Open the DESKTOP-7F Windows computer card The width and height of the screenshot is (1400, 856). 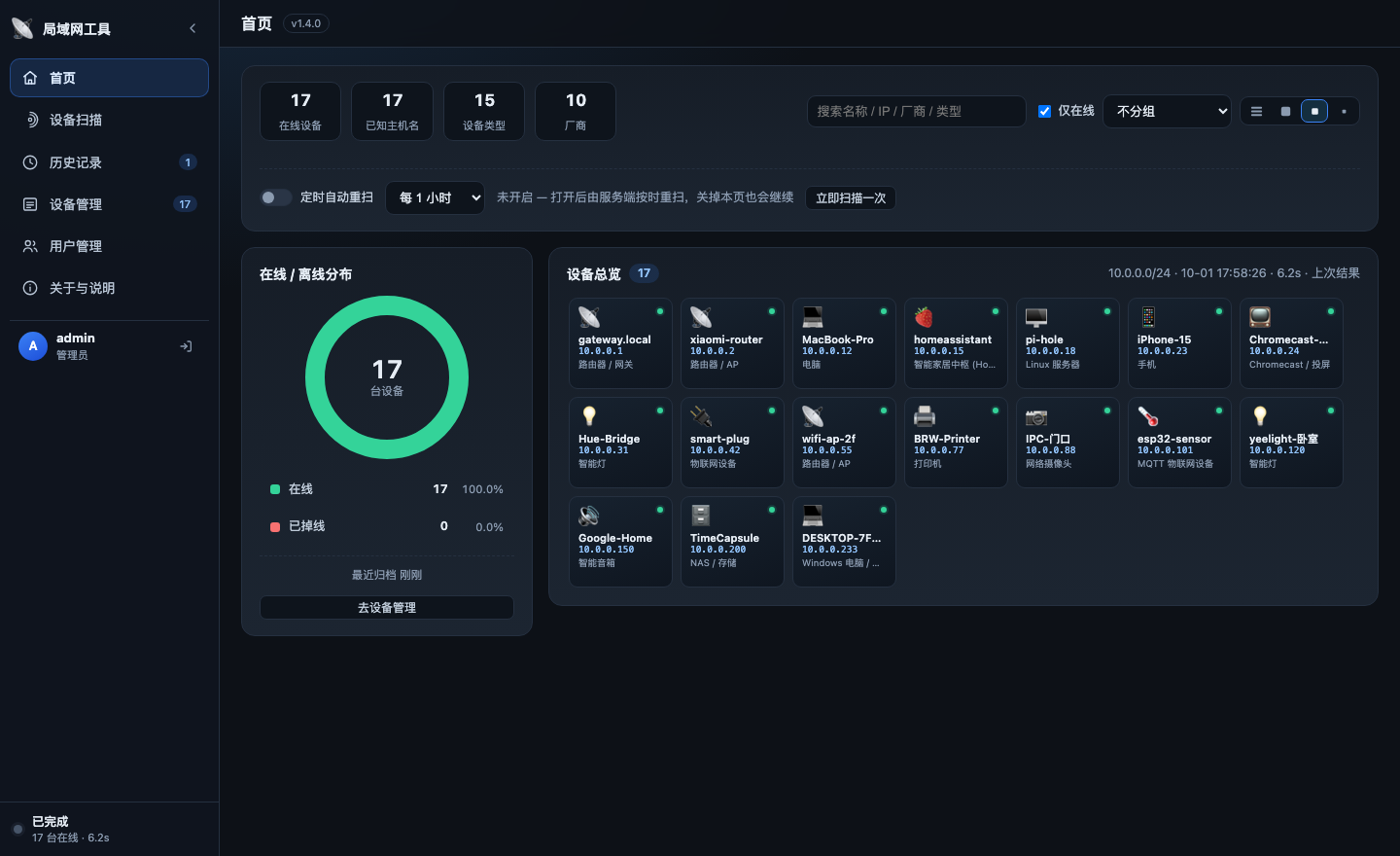[844, 542]
